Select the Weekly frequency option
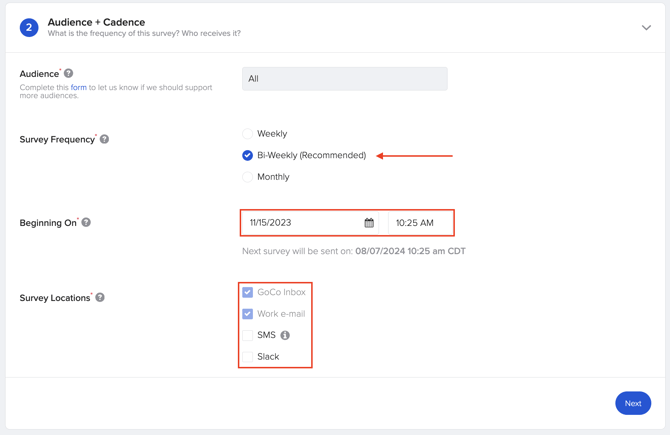Viewport: 670px width, 435px height. point(247,134)
